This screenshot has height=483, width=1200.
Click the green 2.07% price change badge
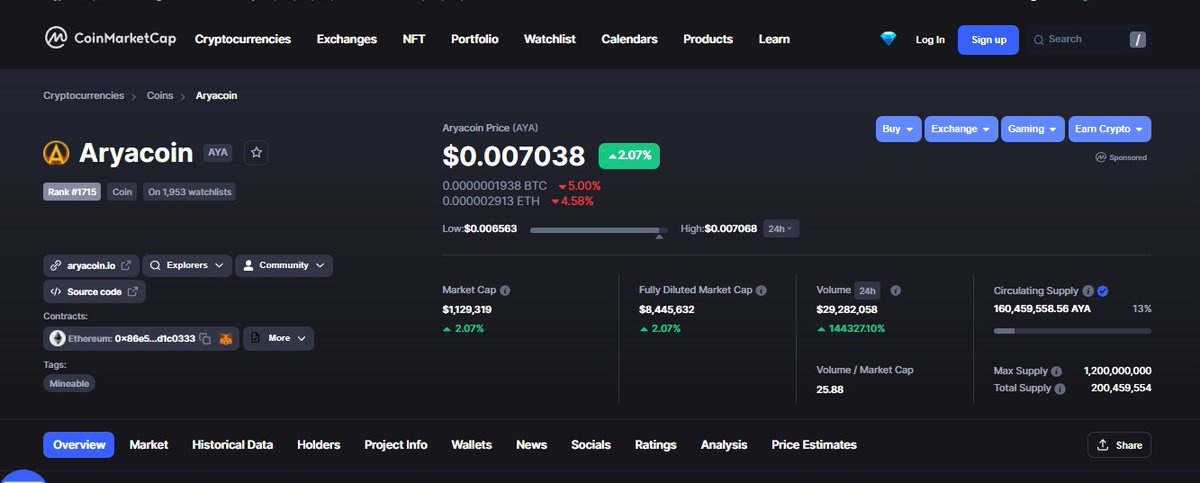(x=629, y=156)
